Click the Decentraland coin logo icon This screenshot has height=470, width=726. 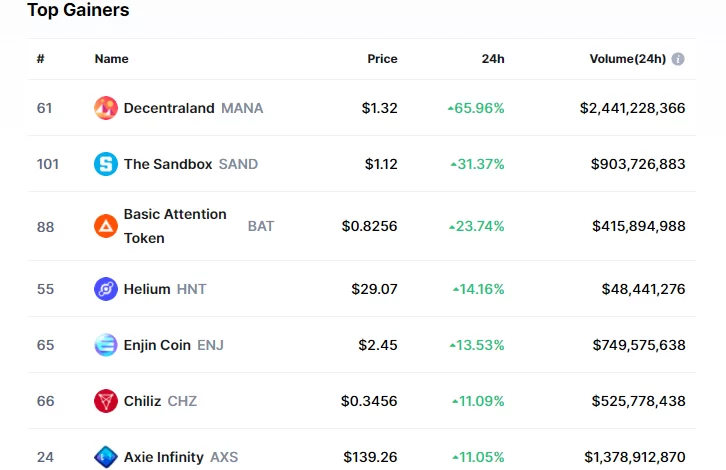(x=106, y=108)
